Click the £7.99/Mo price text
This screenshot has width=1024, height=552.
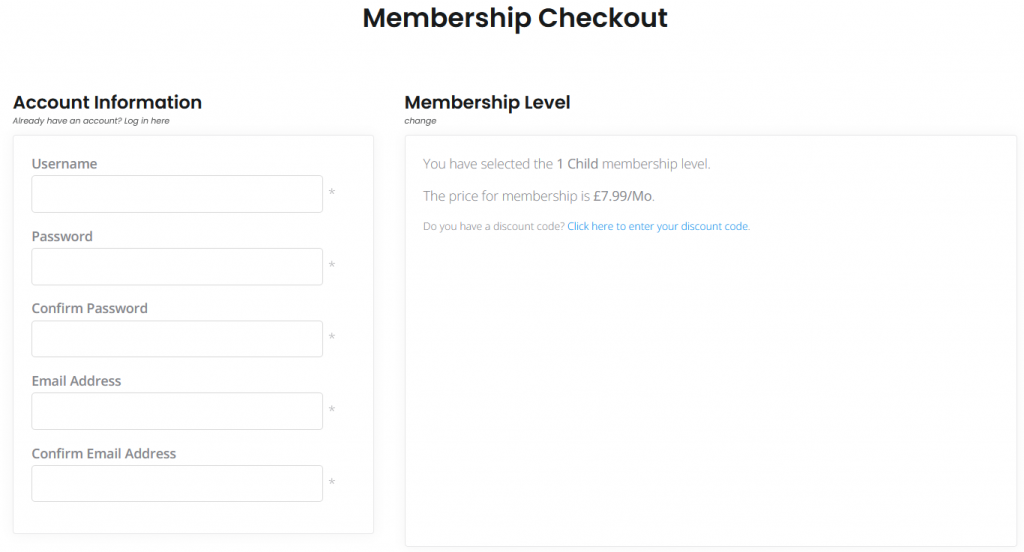pos(623,196)
